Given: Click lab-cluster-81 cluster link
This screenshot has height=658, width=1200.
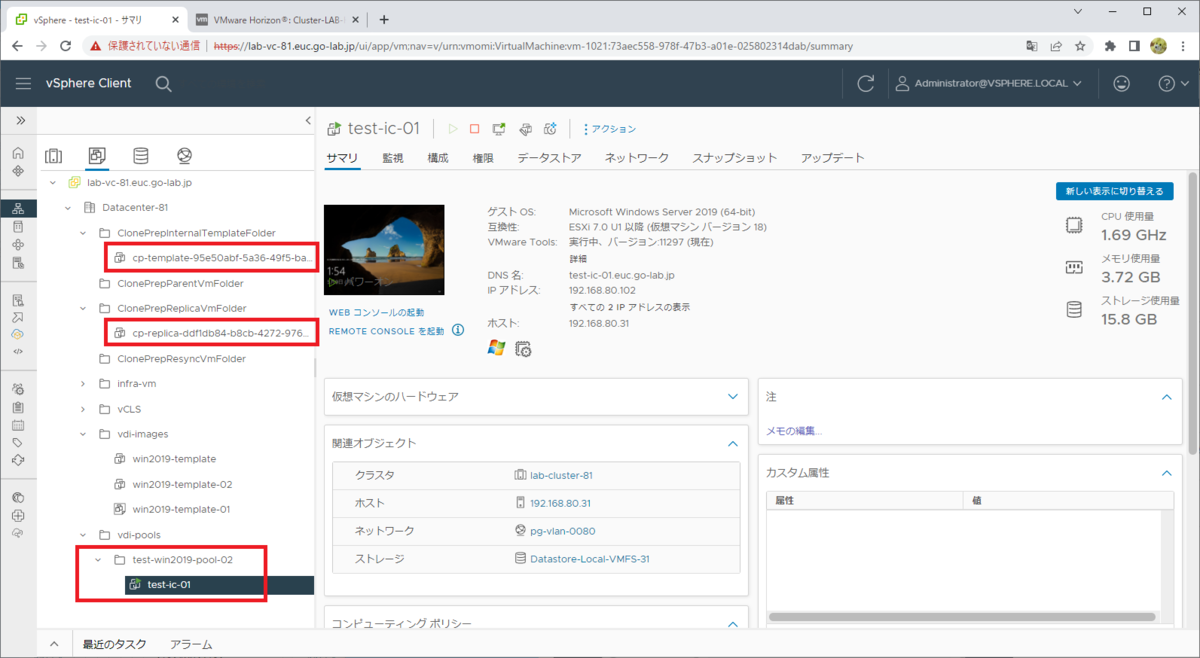Looking at the screenshot, I should click(561, 475).
